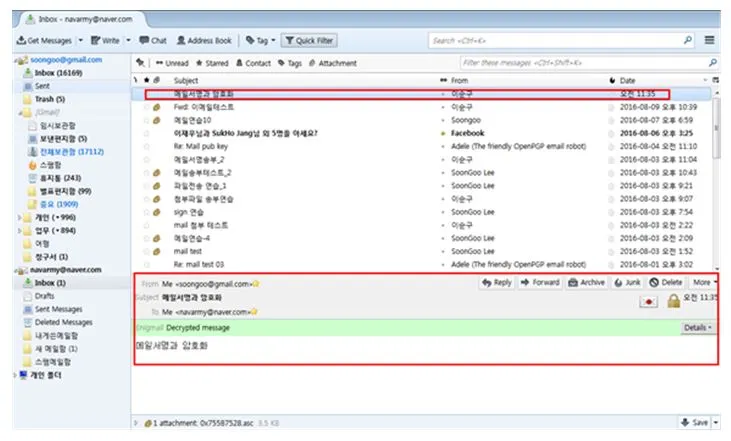This screenshot has width=731, height=441.
Task: Sort messages by the From column
Action: coord(459,80)
